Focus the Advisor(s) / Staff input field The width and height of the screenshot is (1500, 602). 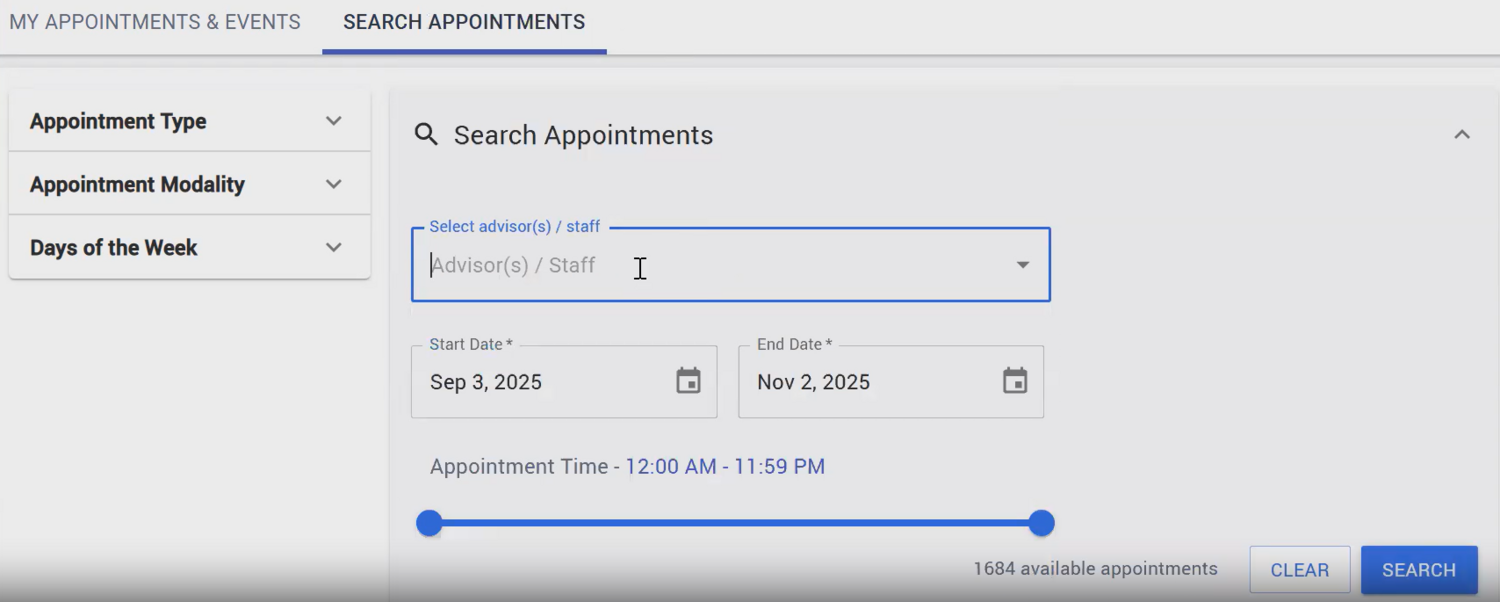[x=700, y=265]
